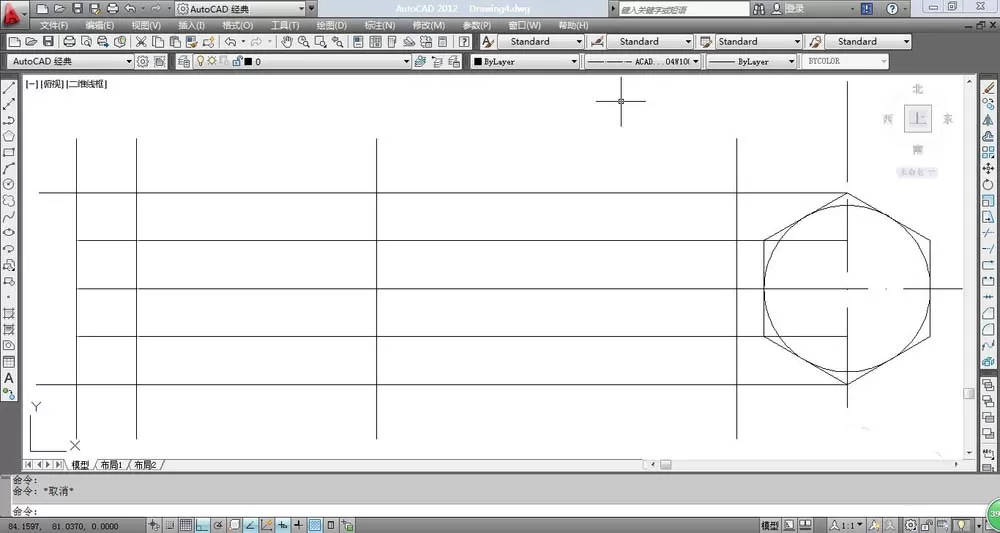
Task: Switch to 布局2 layout tab
Action: click(145, 465)
